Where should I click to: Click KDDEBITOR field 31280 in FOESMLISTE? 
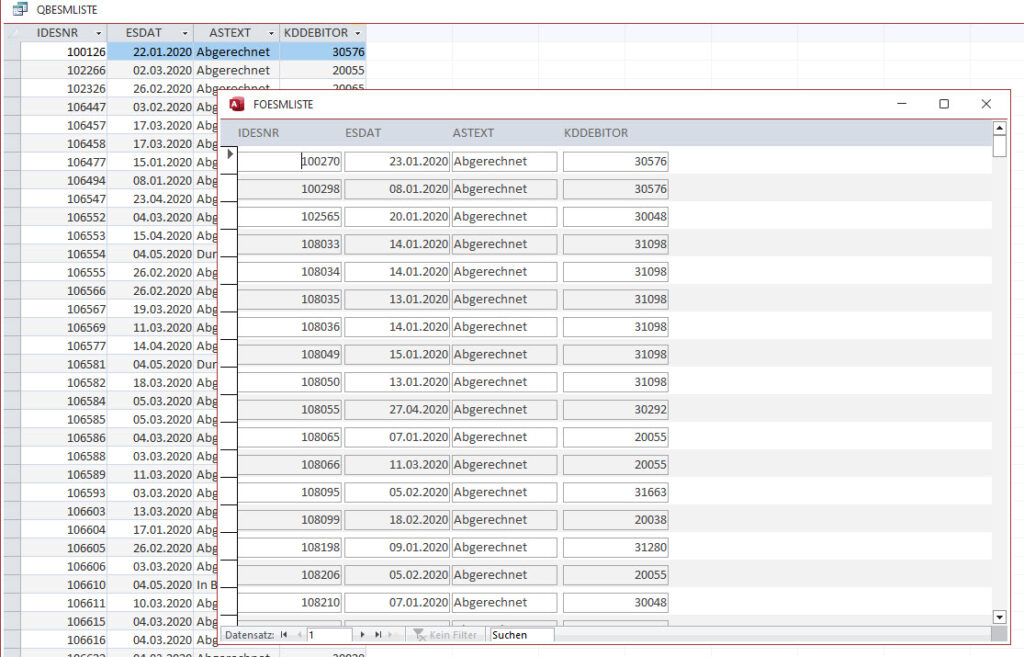(x=615, y=547)
